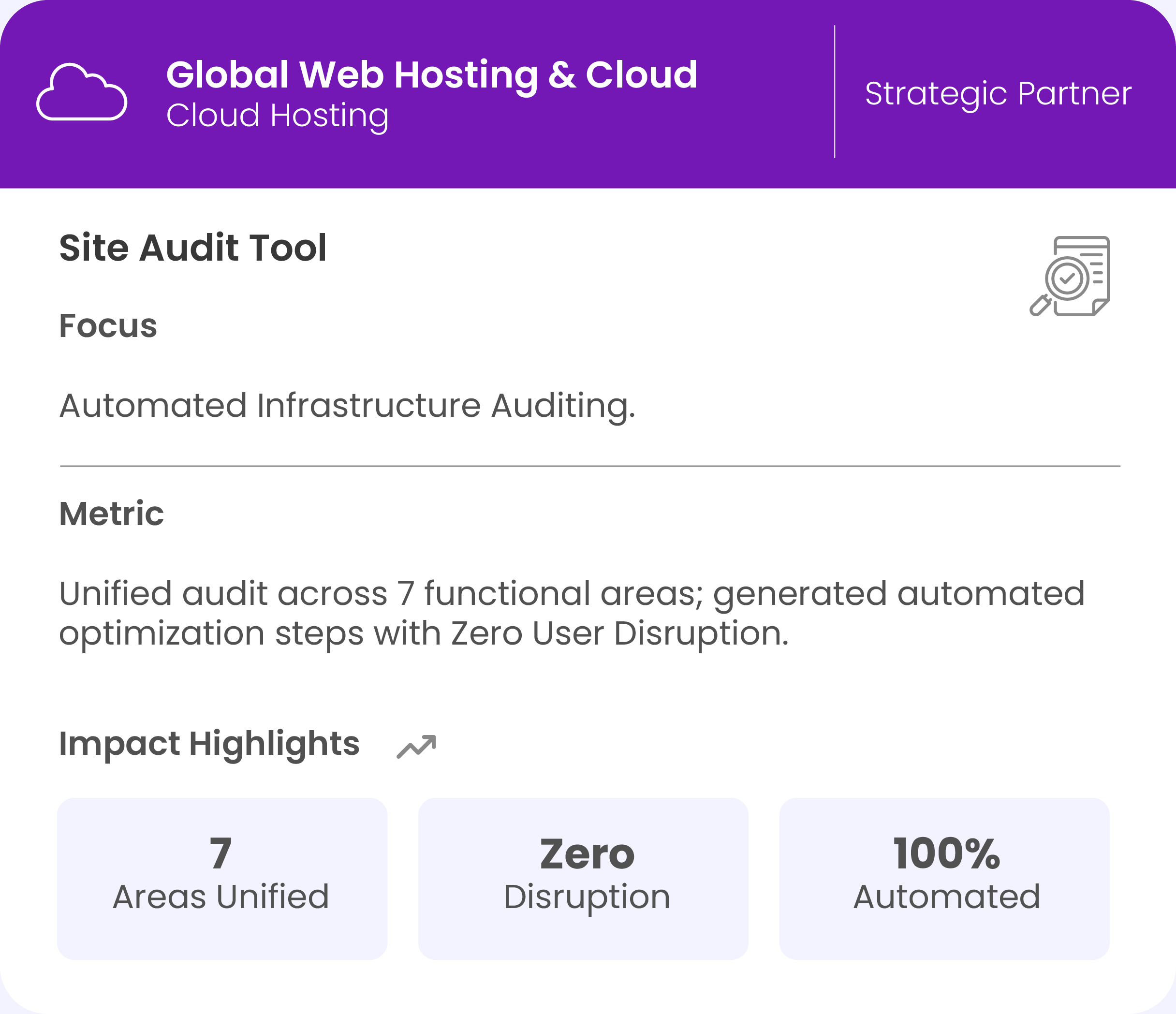The image size is (1176, 1014).
Task: Click the Focus section heading
Action: coord(108,326)
